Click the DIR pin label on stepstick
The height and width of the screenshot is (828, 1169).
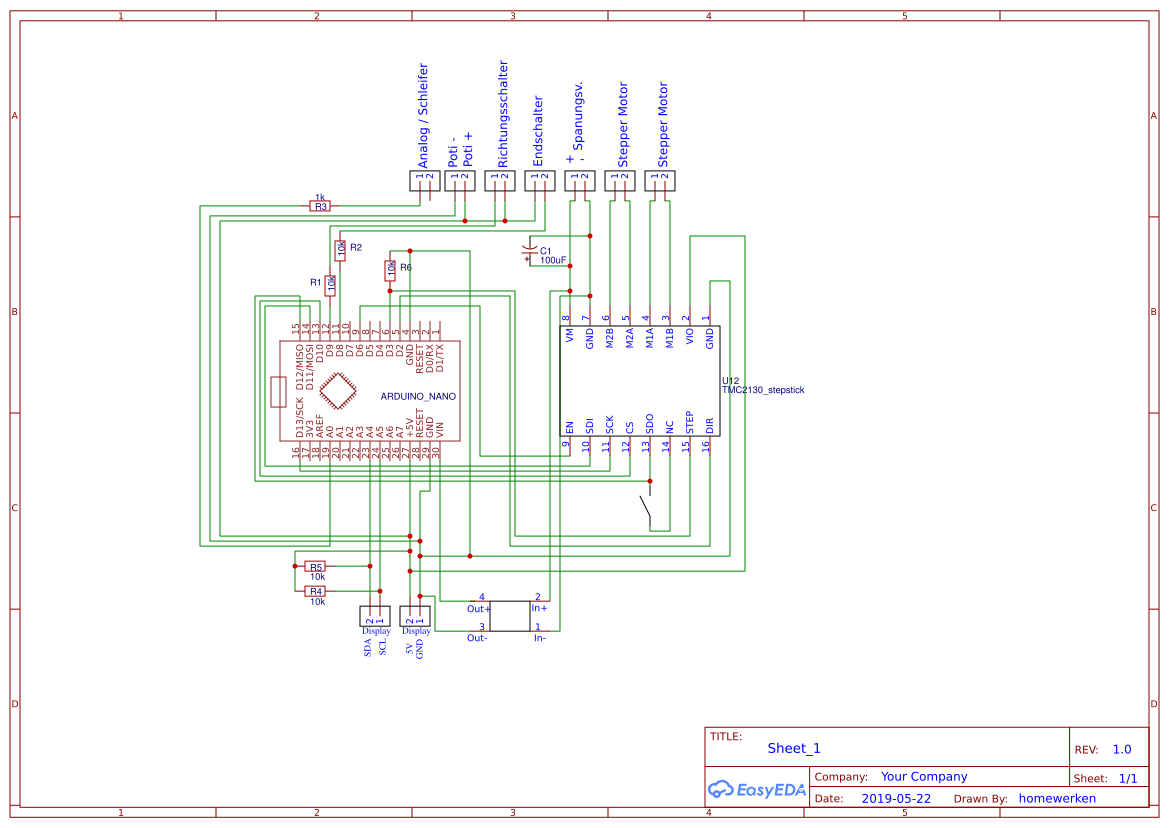[x=709, y=426]
